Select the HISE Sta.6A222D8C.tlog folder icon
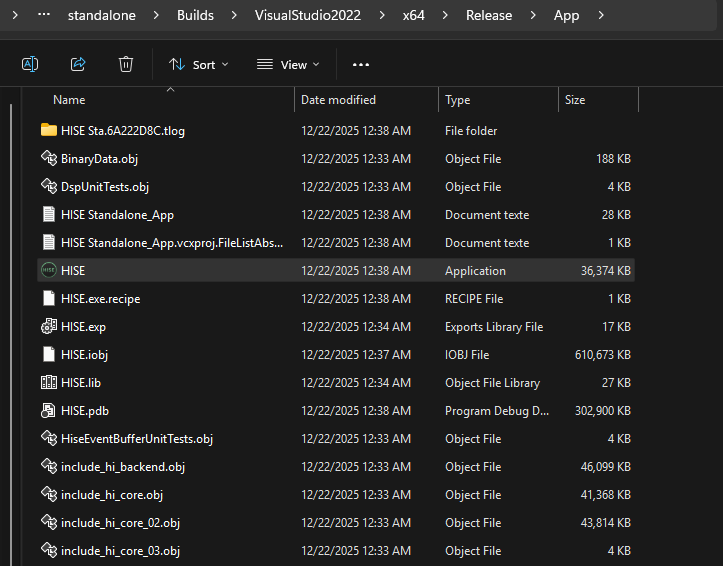Image resolution: width=723 pixels, height=566 pixels. 48,131
